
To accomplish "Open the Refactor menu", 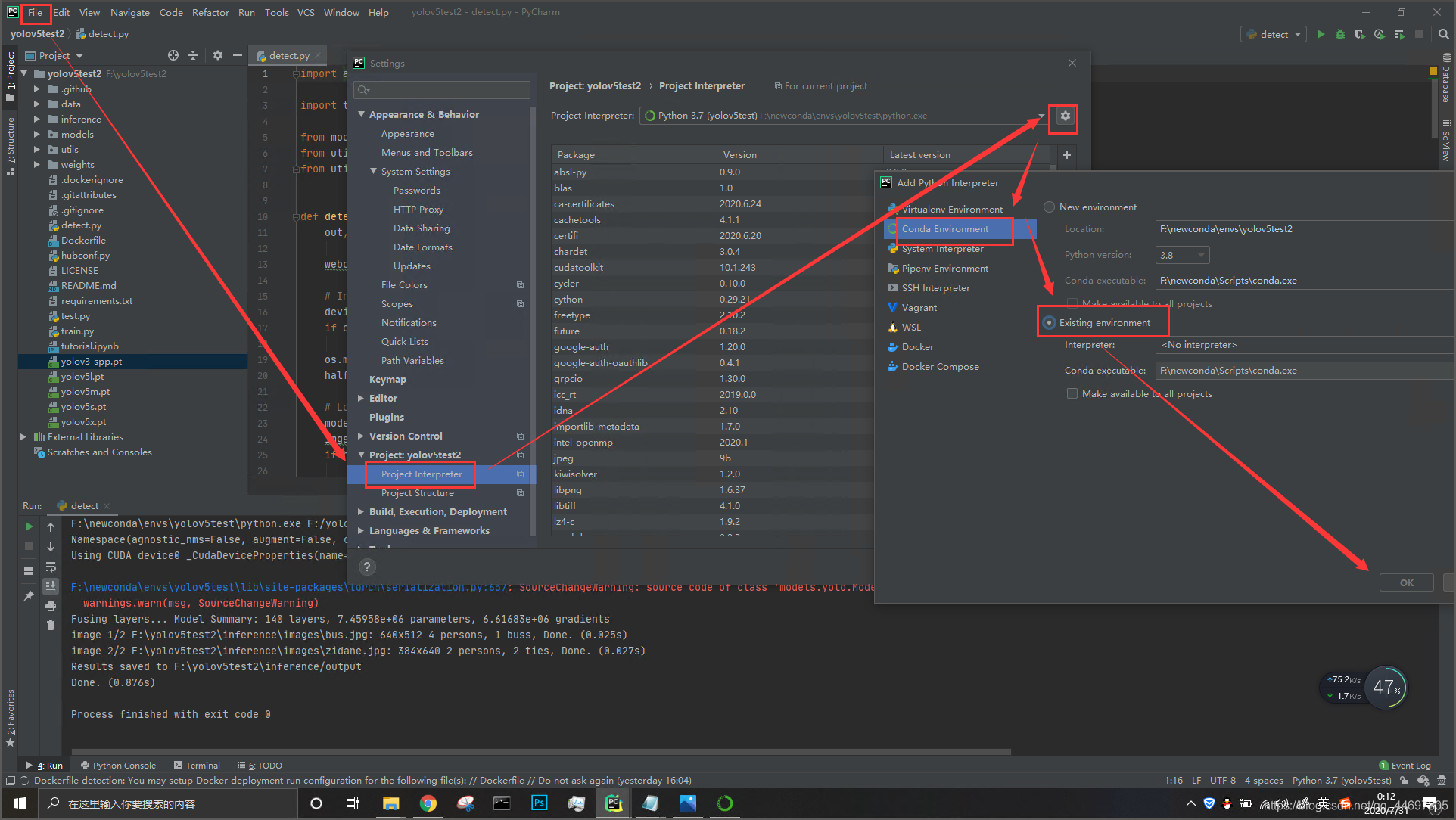I will (x=210, y=12).
